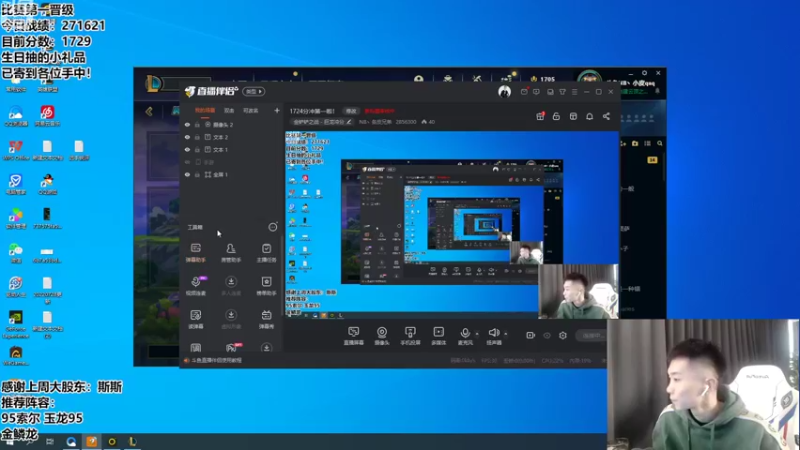Open the 主播任务 tool
The height and width of the screenshot is (450, 800).
266,252
